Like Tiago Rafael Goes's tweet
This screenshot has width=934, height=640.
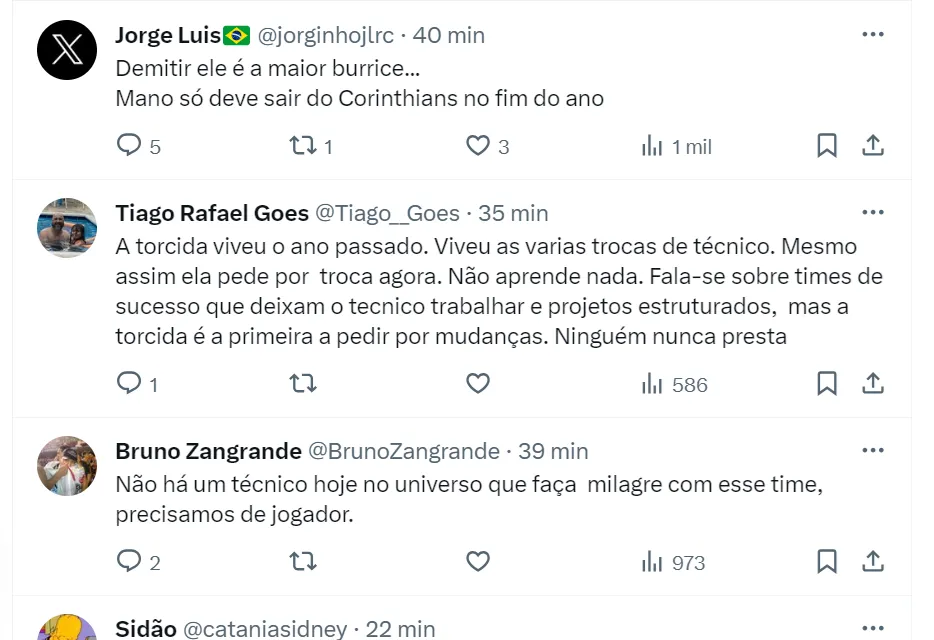click(x=478, y=383)
